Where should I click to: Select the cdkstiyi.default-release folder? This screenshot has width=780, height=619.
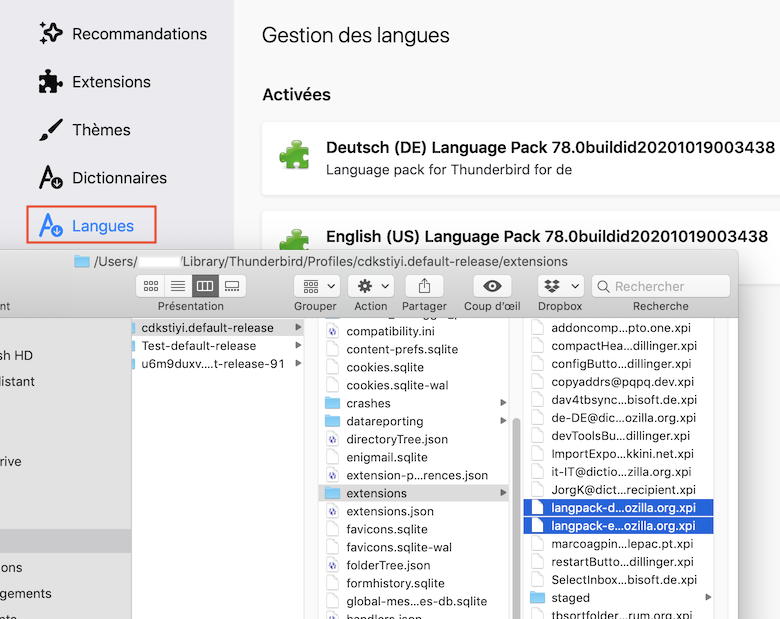click(x=217, y=327)
